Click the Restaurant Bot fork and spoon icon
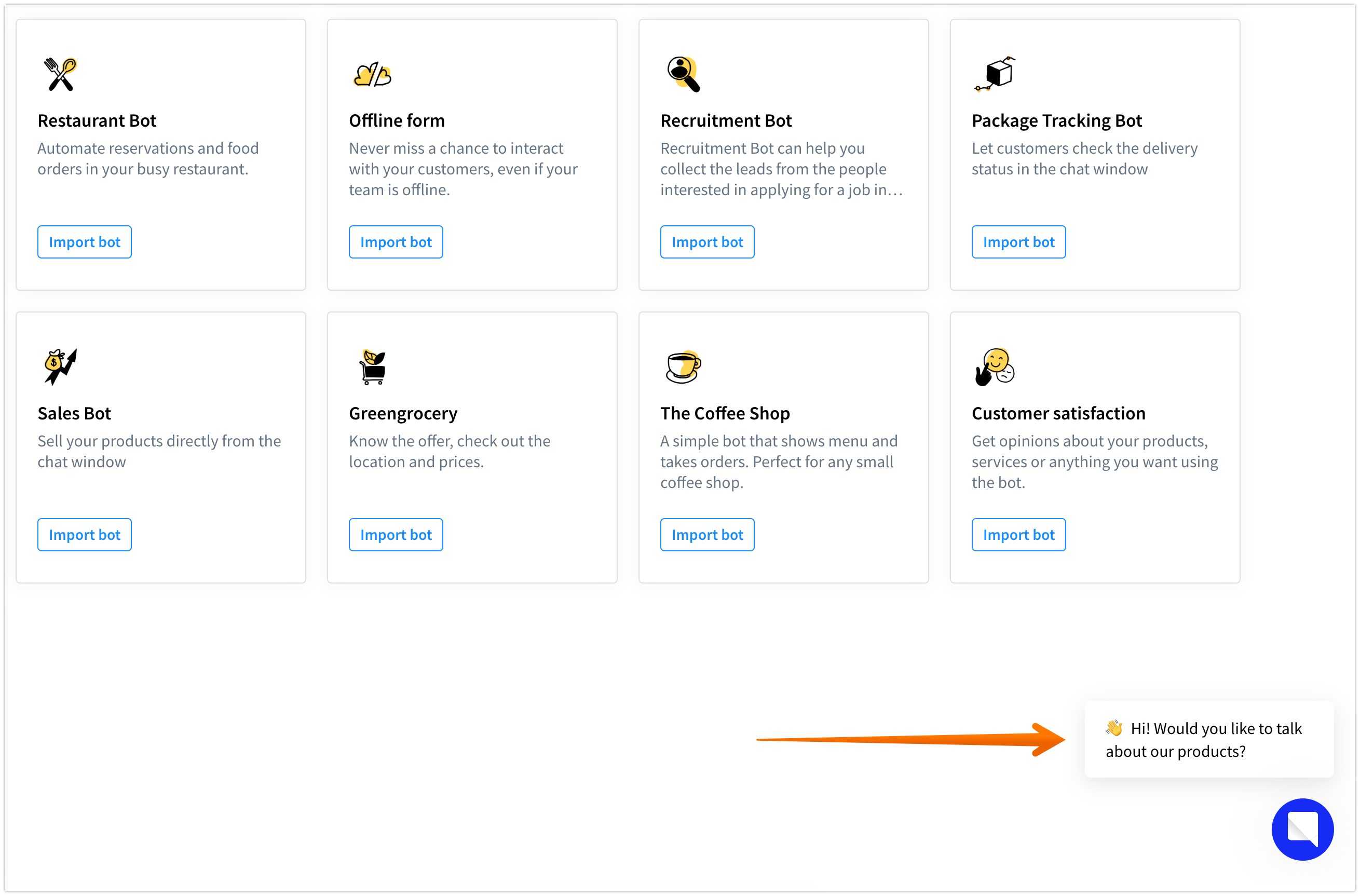The height and width of the screenshot is (896, 1360). coord(61,74)
